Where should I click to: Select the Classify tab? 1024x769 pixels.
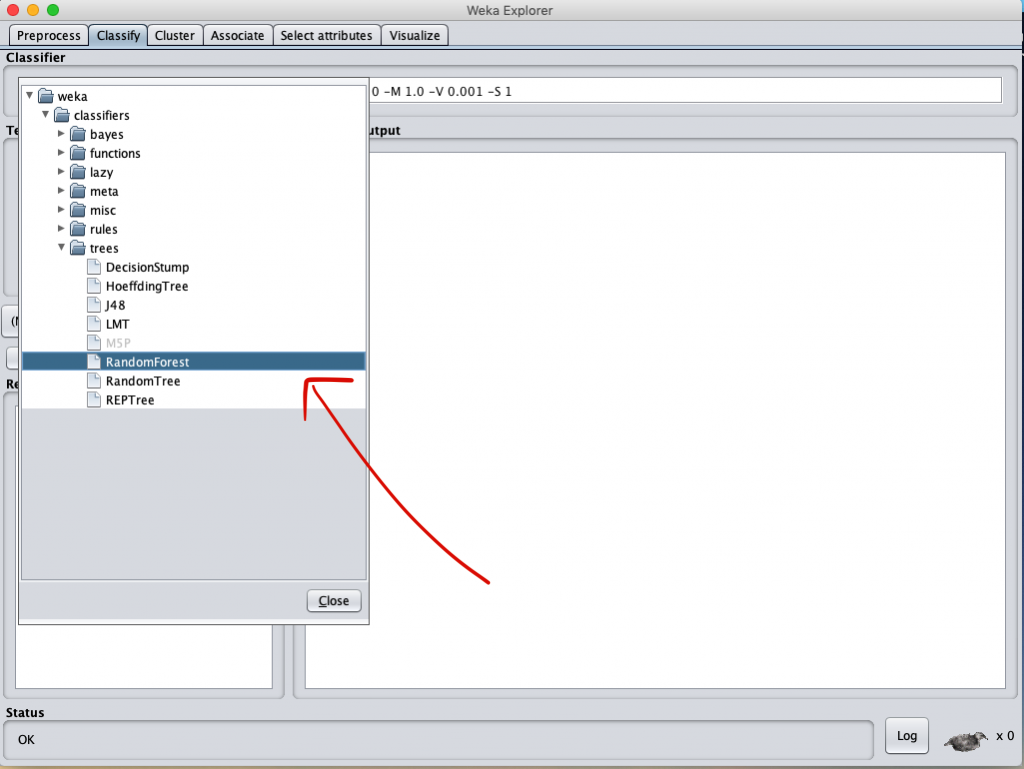point(118,35)
